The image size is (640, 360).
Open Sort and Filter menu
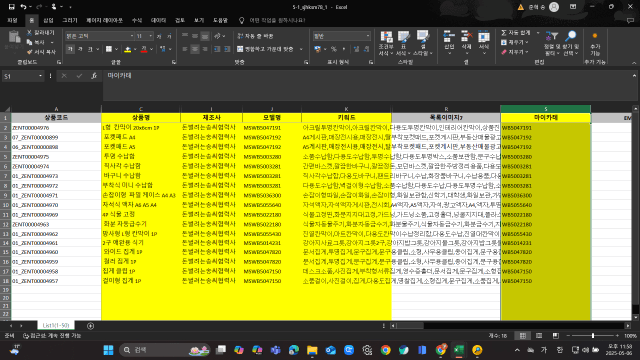(552, 43)
